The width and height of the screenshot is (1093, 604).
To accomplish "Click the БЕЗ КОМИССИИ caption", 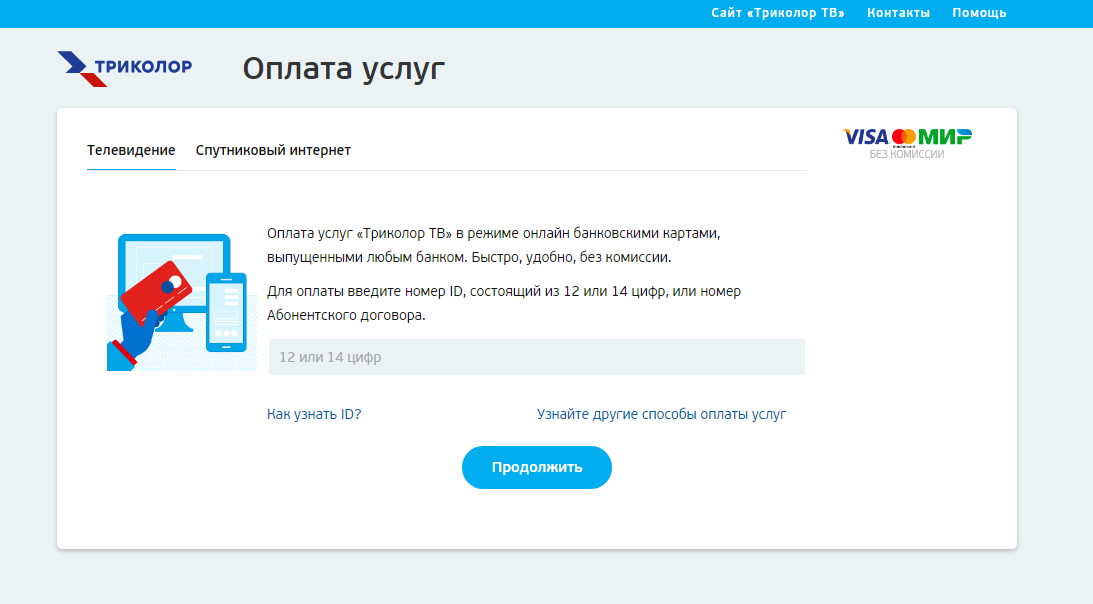I will coord(907,154).
